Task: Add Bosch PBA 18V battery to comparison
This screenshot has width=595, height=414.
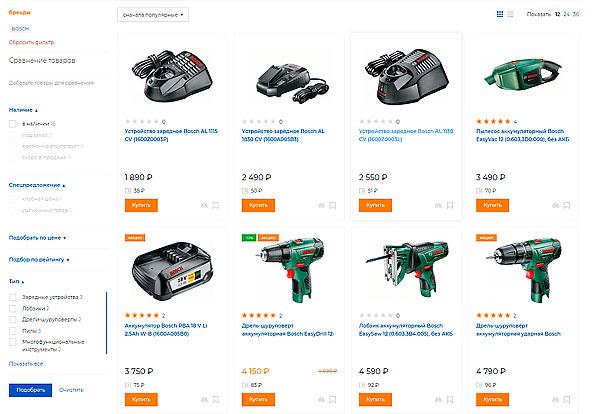Action: (x=204, y=399)
